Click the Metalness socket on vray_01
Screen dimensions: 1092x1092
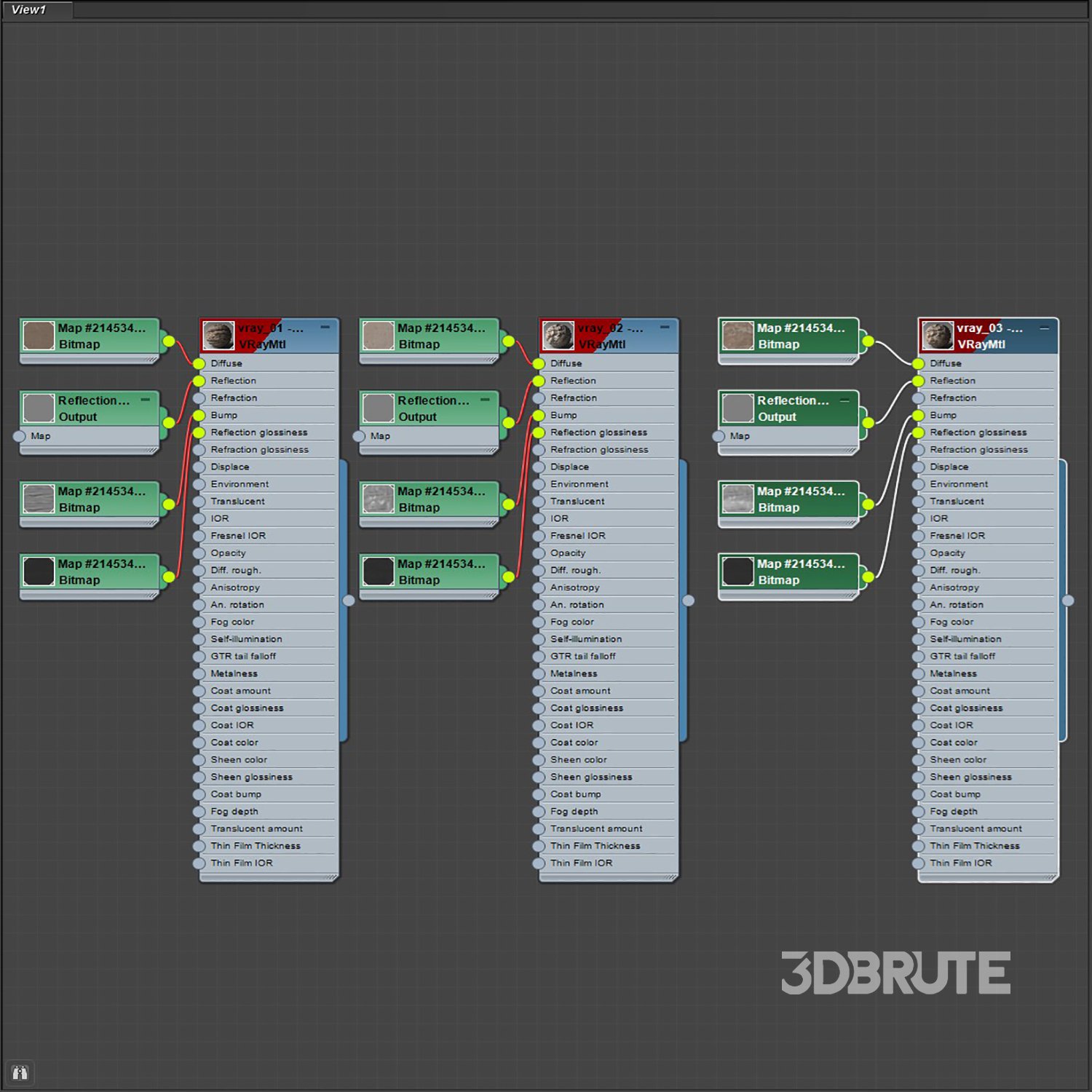click(x=199, y=674)
